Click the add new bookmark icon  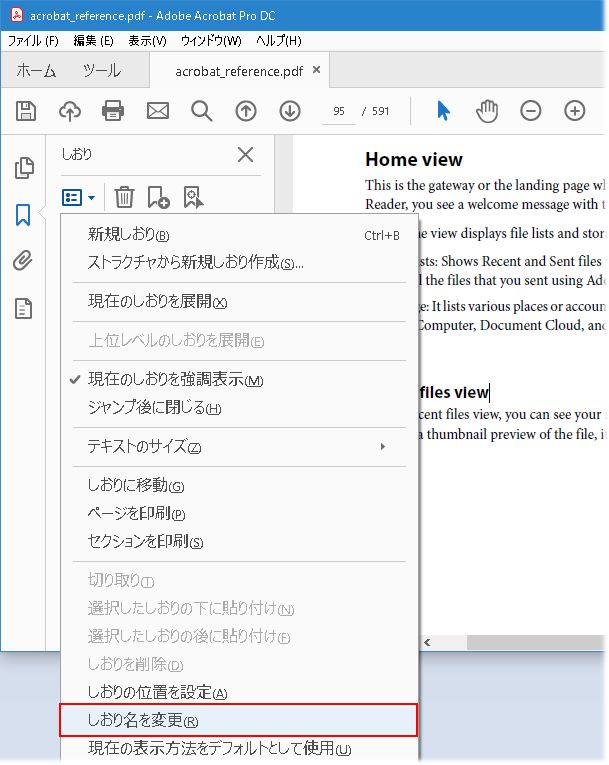(x=158, y=197)
